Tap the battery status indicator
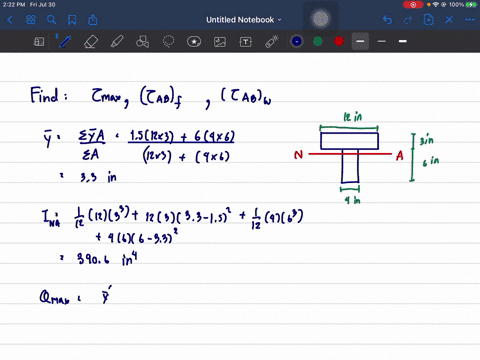Viewport: 480px width, 360px height. (472, 5)
